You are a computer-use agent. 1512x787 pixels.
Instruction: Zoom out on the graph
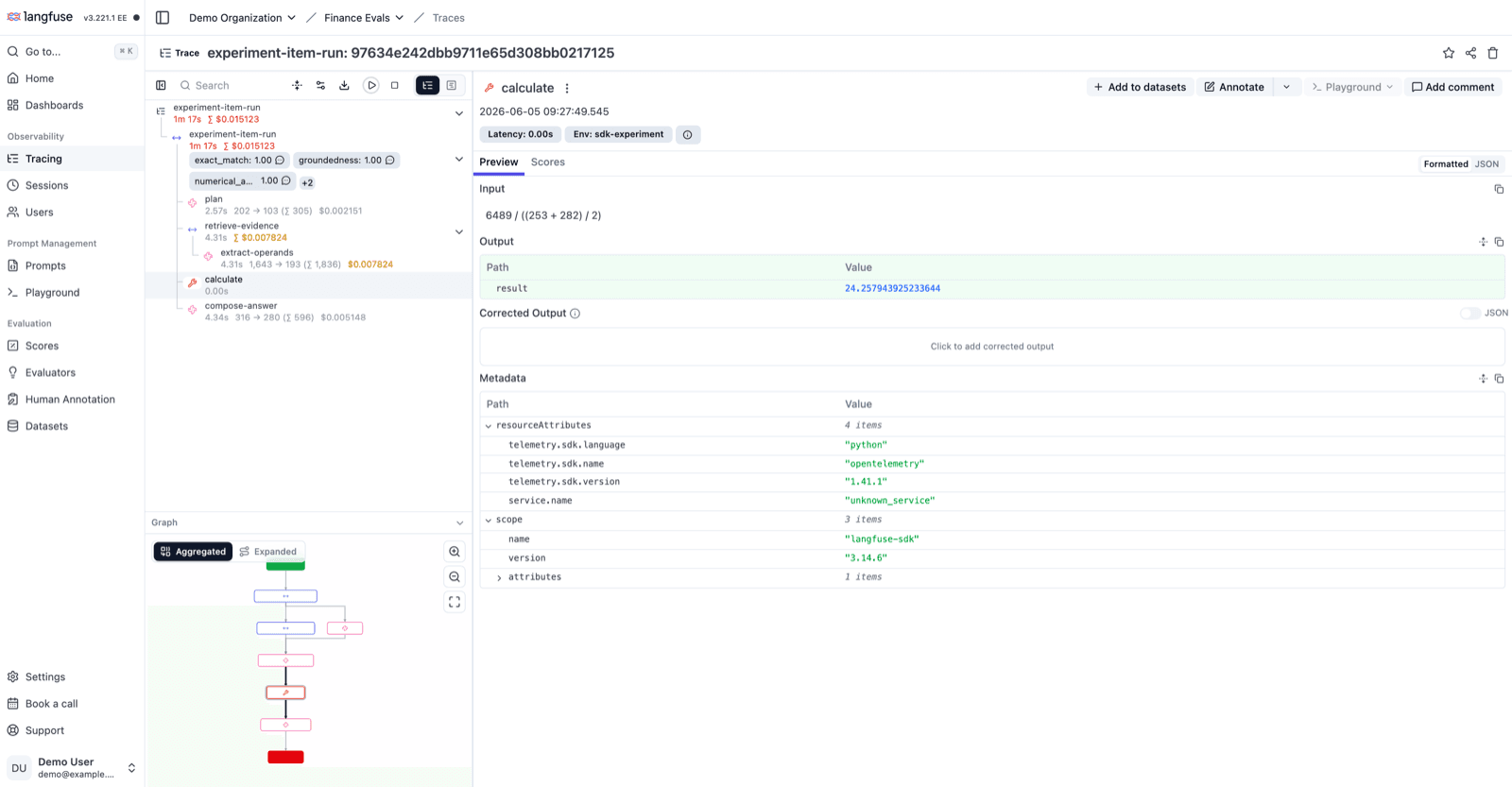(x=455, y=576)
